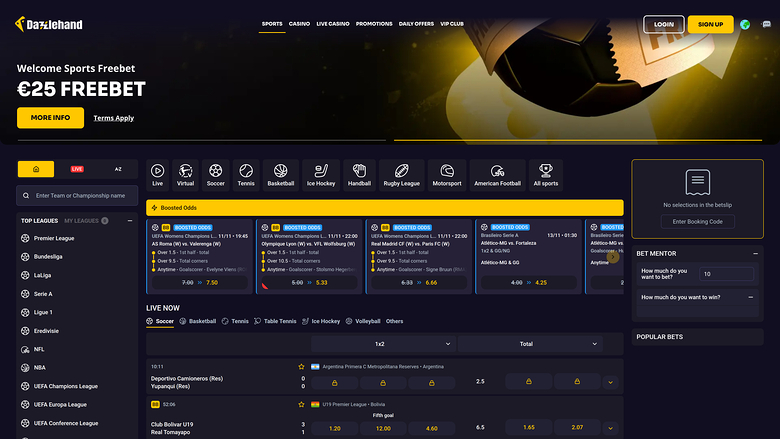Screen dimensions: 780x439
Task: Collapse the Top Leagues section
Action: point(130,221)
